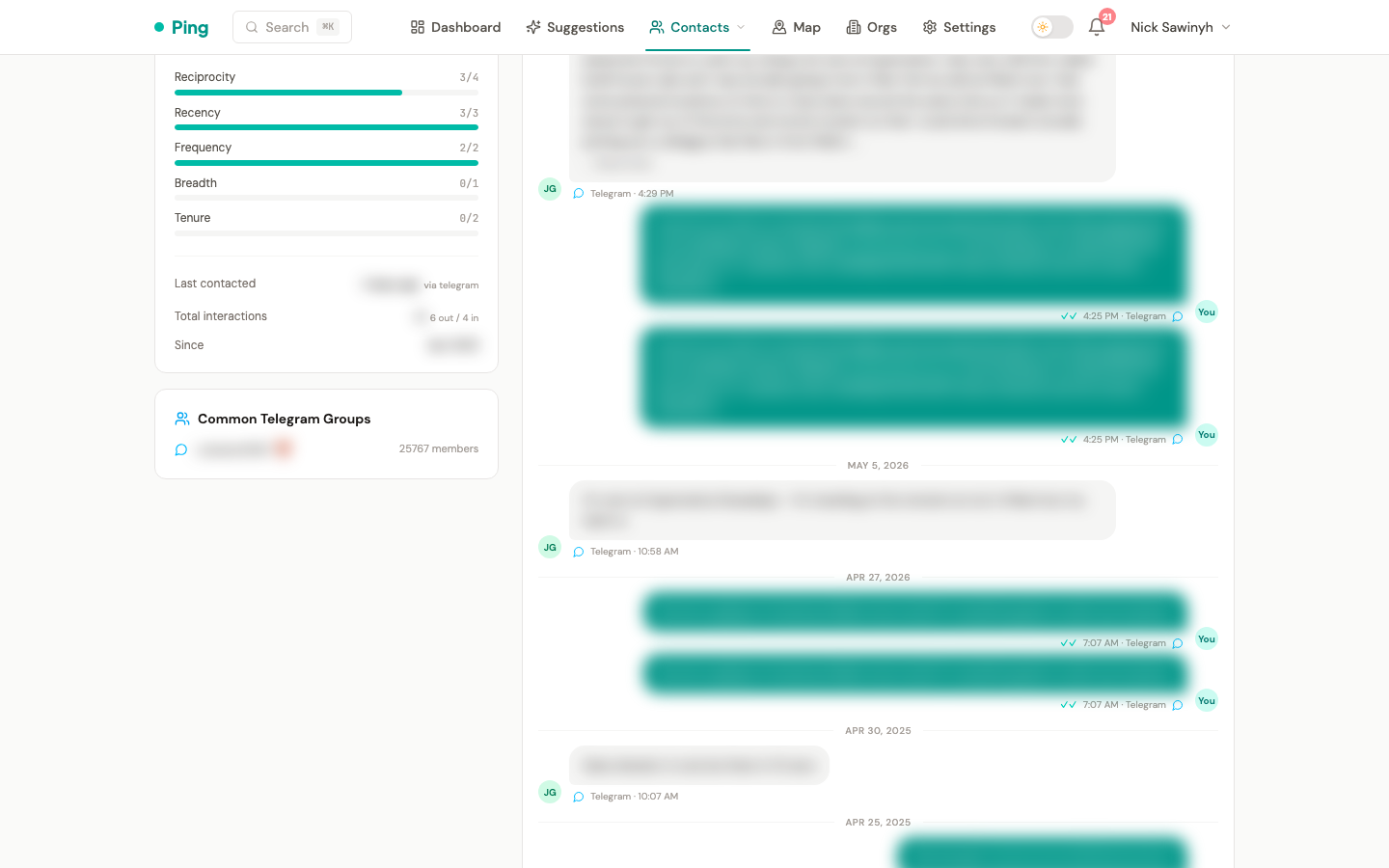Viewport: 1389px width, 868px height.
Task: Click Telegram chat icon at 4:29 PM message
Action: (x=579, y=194)
